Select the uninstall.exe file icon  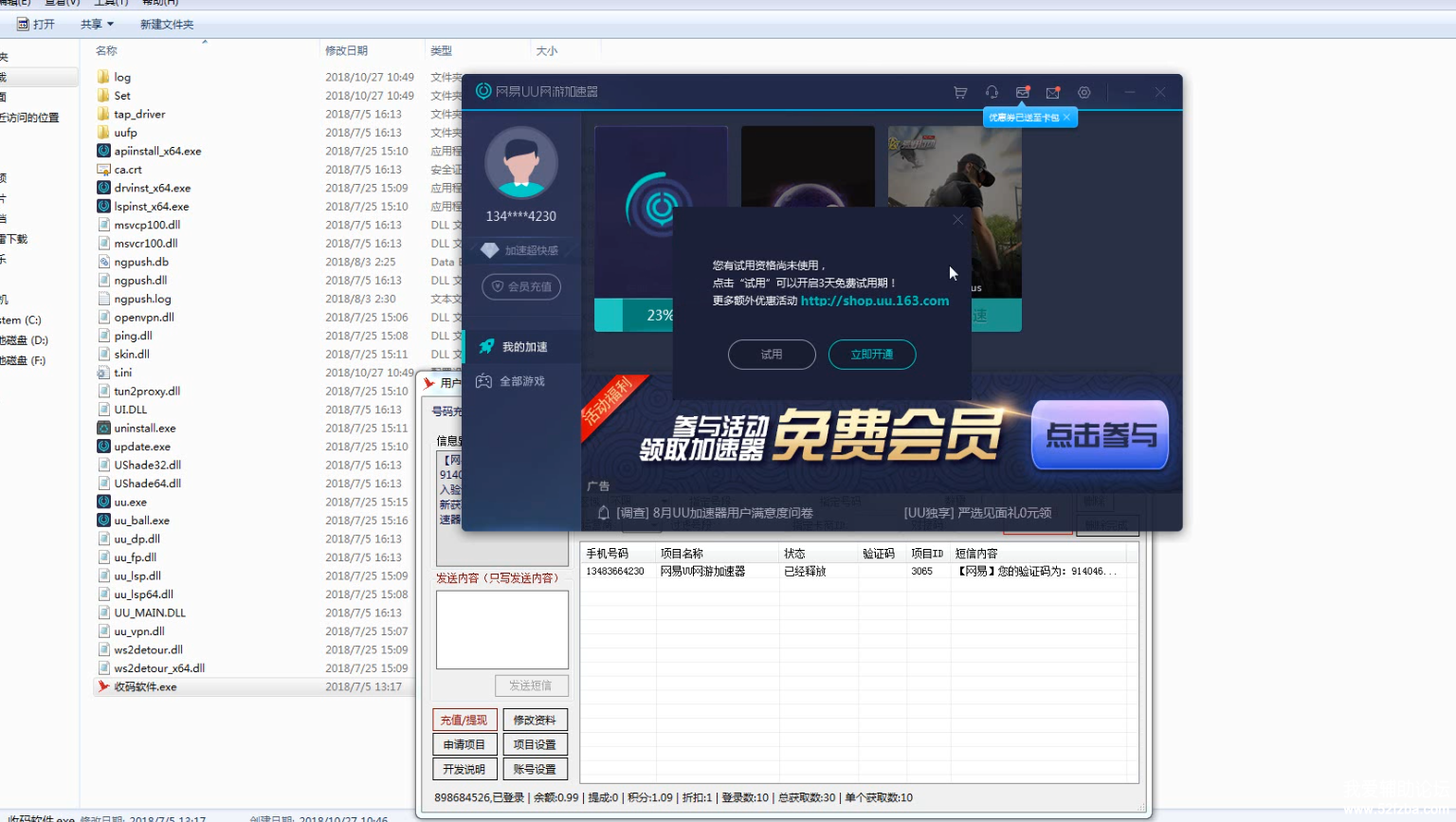pos(104,429)
